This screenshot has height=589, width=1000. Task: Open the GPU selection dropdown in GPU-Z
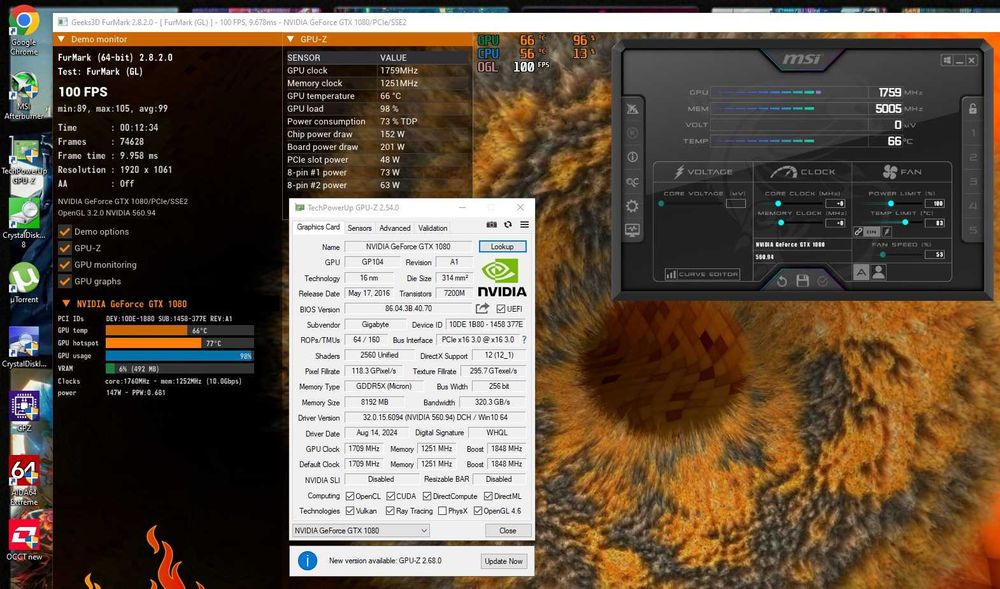360,530
